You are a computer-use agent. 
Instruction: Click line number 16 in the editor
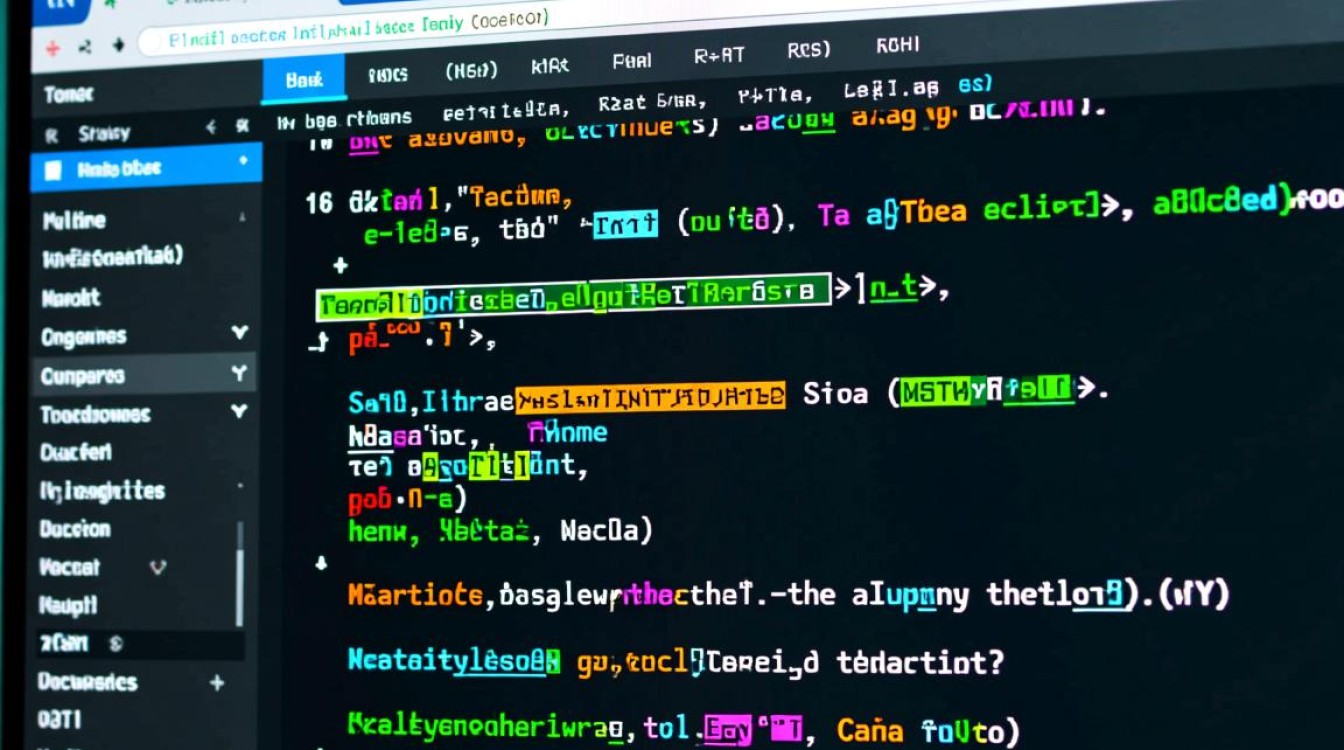coord(319,203)
